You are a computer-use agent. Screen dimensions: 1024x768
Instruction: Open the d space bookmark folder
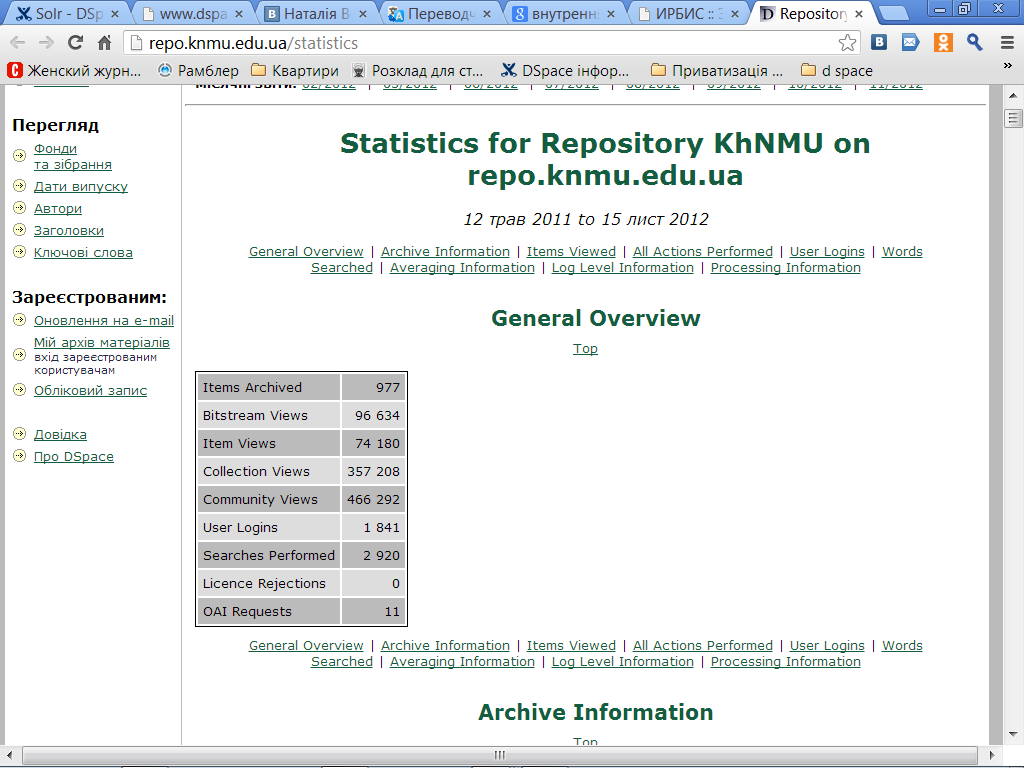pos(837,71)
